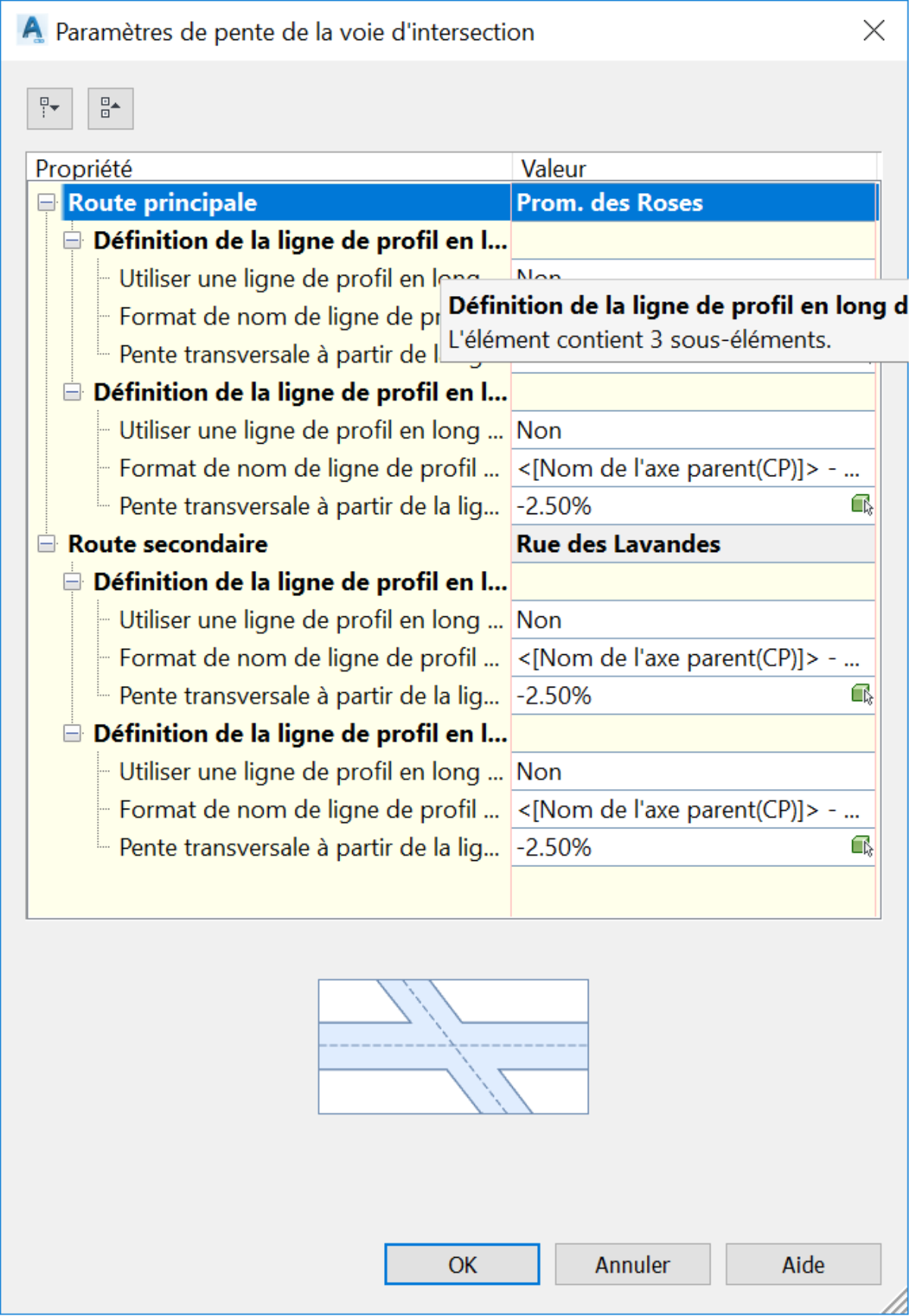Click the intersection preview thumbnail image

[x=453, y=1046]
